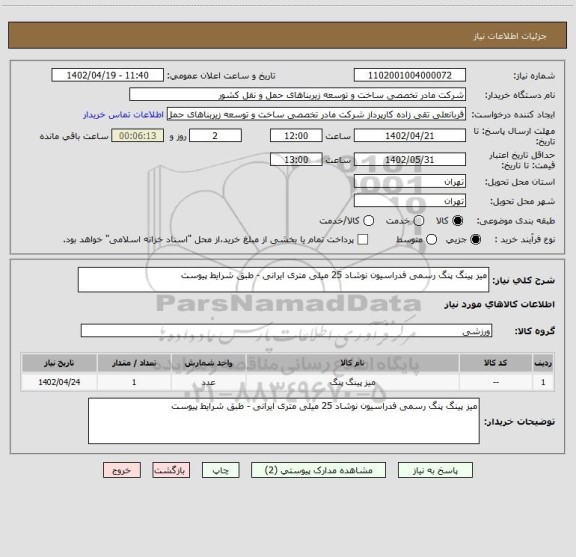Click the خروج exit button
The width and height of the screenshot is (576, 557).
(122, 470)
